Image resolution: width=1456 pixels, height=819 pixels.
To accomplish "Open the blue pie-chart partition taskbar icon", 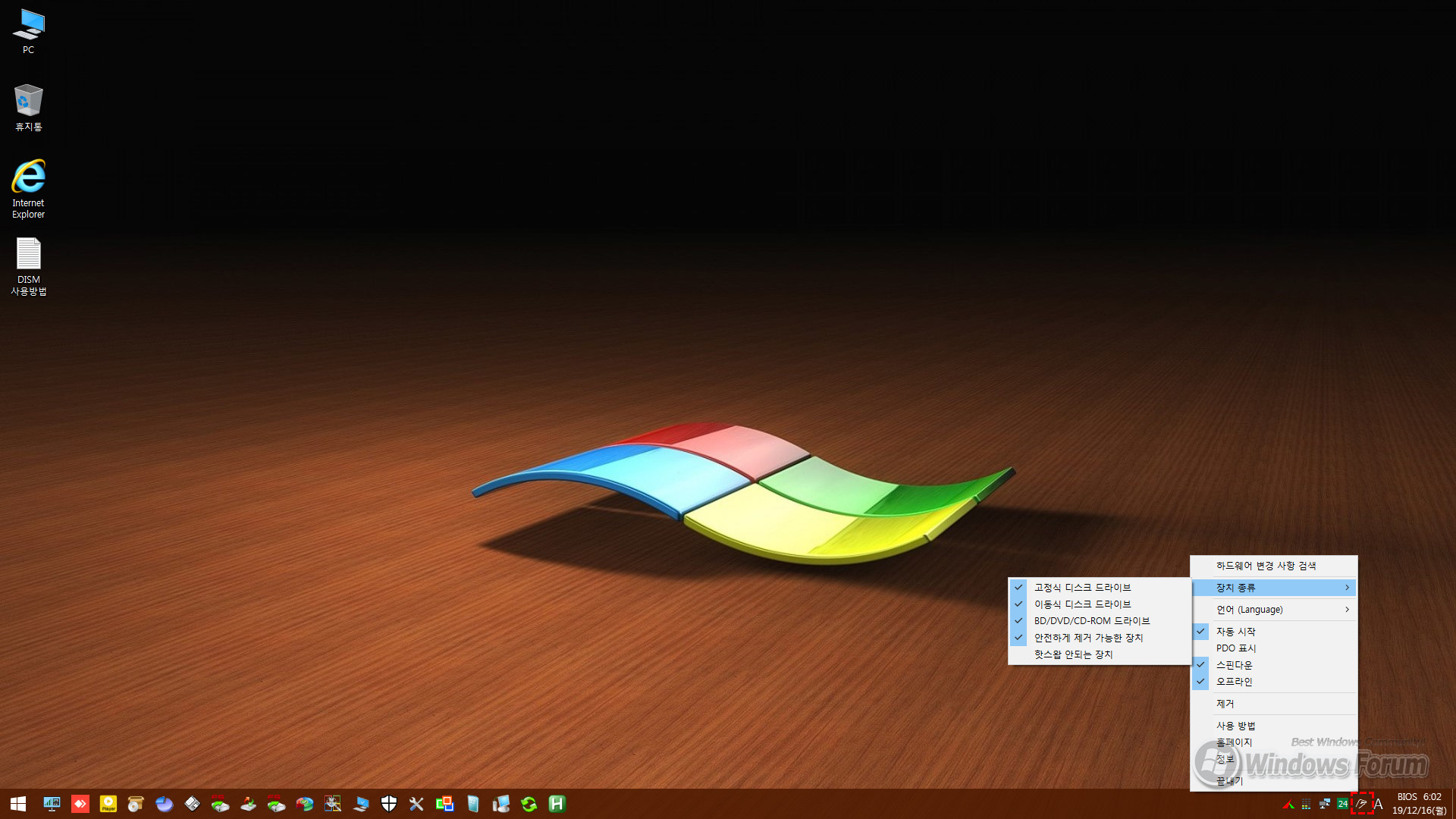I will (164, 804).
